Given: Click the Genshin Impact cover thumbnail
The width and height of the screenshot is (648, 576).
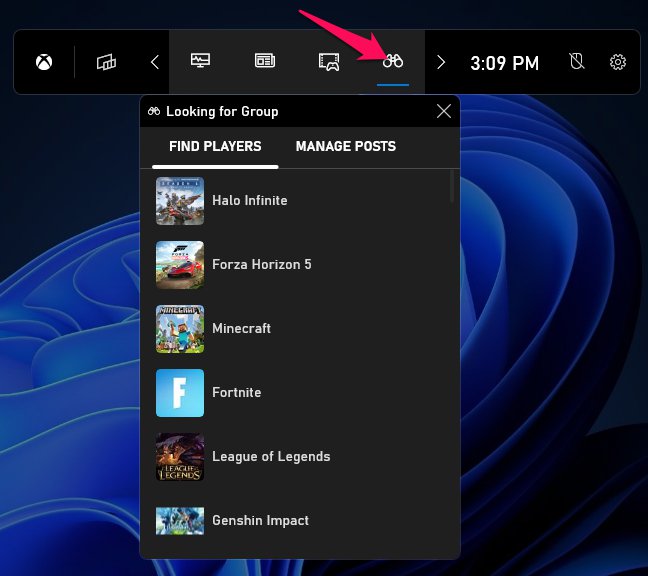Looking at the screenshot, I should click(180, 521).
